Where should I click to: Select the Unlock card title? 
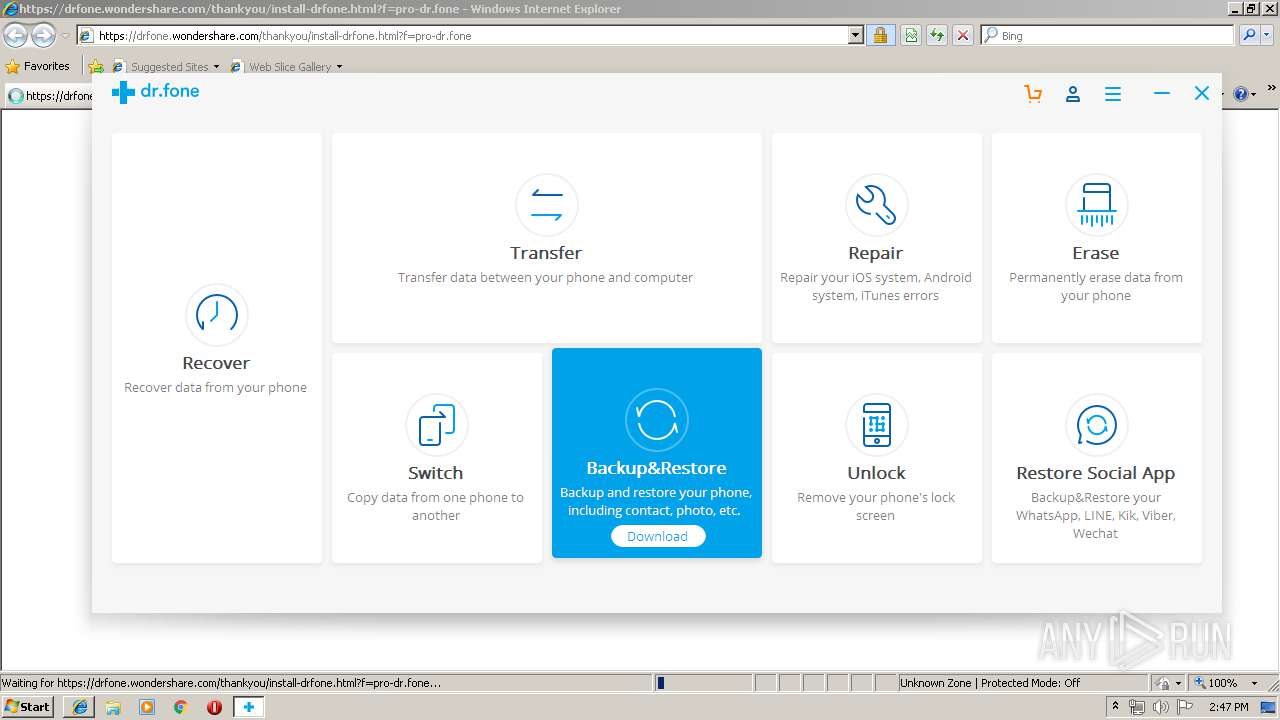[x=876, y=473]
